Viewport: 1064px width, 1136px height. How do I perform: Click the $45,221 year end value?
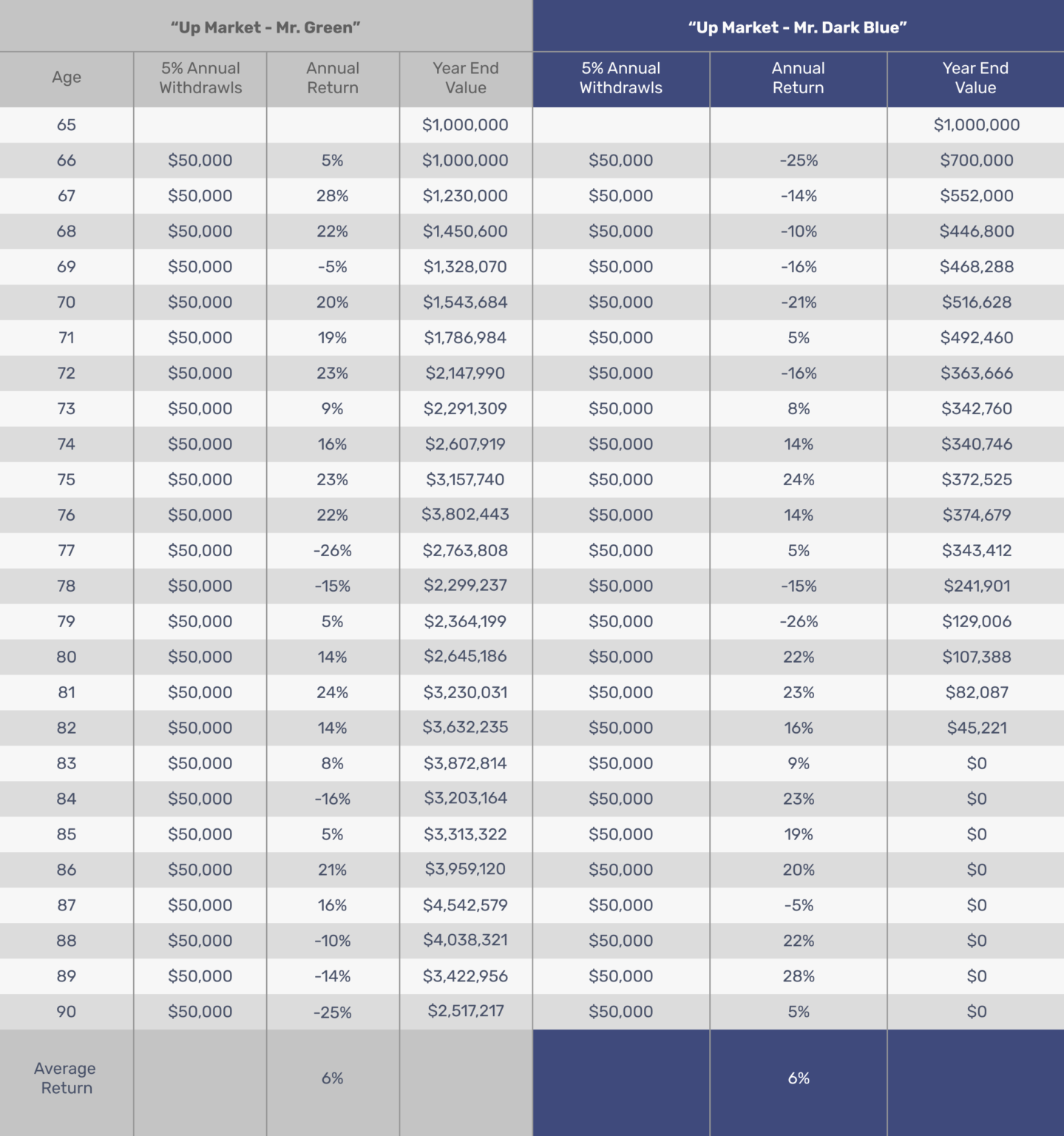(976, 728)
